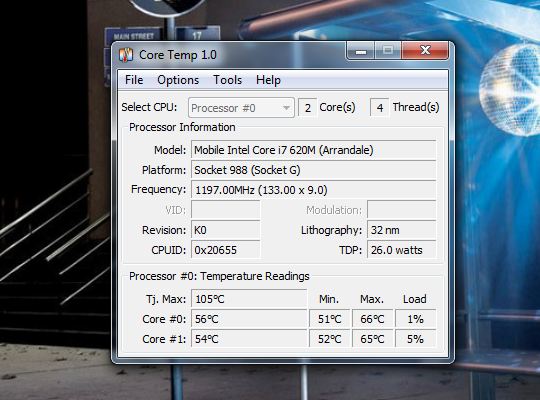
Task: Expand the Select CPU Processor #0 dropdown
Action: pyautogui.click(x=241, y=108)
